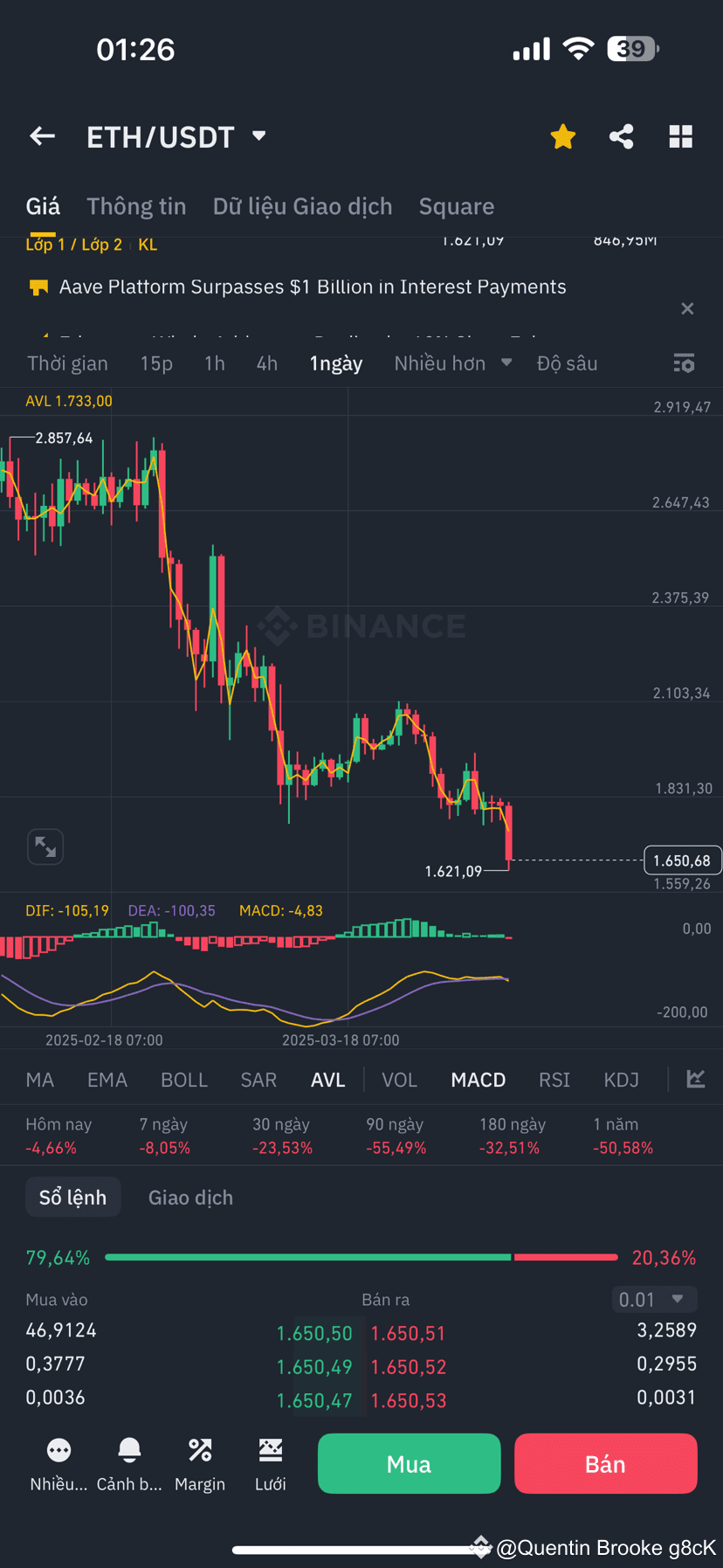Tap the Hôm nay -4,66% change
Viewport: 723px width, 1568px height.
click(59, 1136)
